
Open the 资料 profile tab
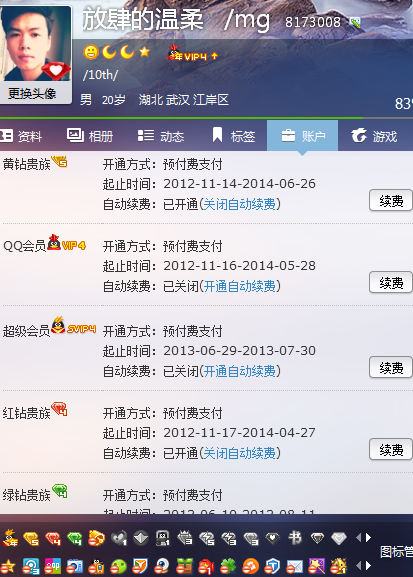[21, 136]
